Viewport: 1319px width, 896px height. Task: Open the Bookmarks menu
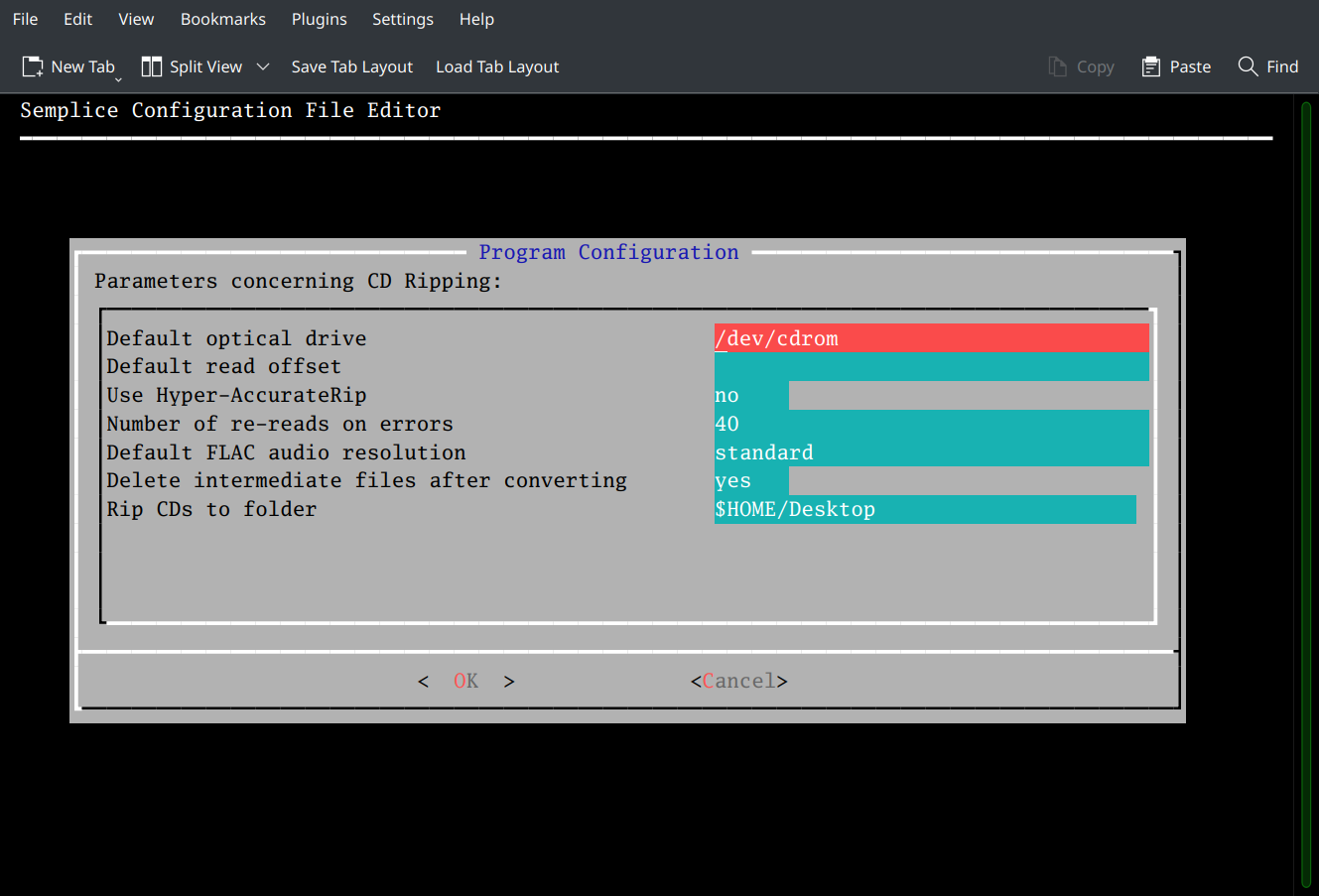[x=222, y=19]
